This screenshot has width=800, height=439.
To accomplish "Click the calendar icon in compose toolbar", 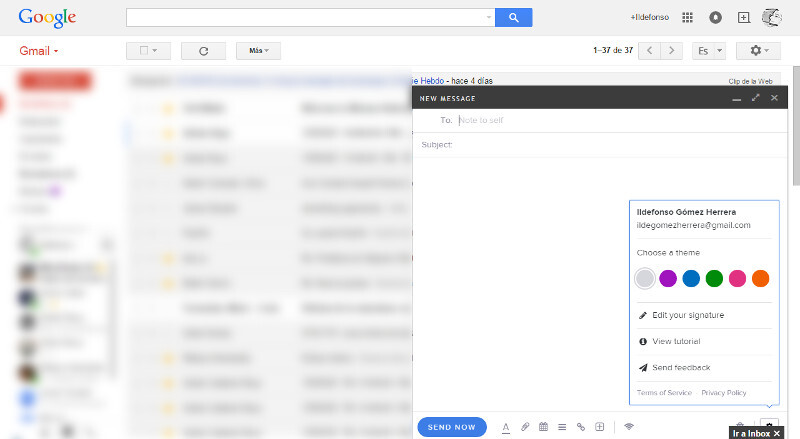I will point(543,427).
